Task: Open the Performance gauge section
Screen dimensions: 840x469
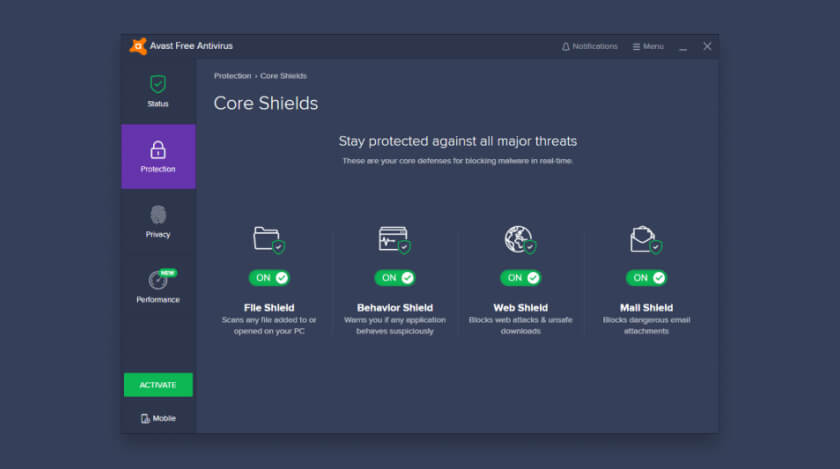Action: [x=158, y=286]
